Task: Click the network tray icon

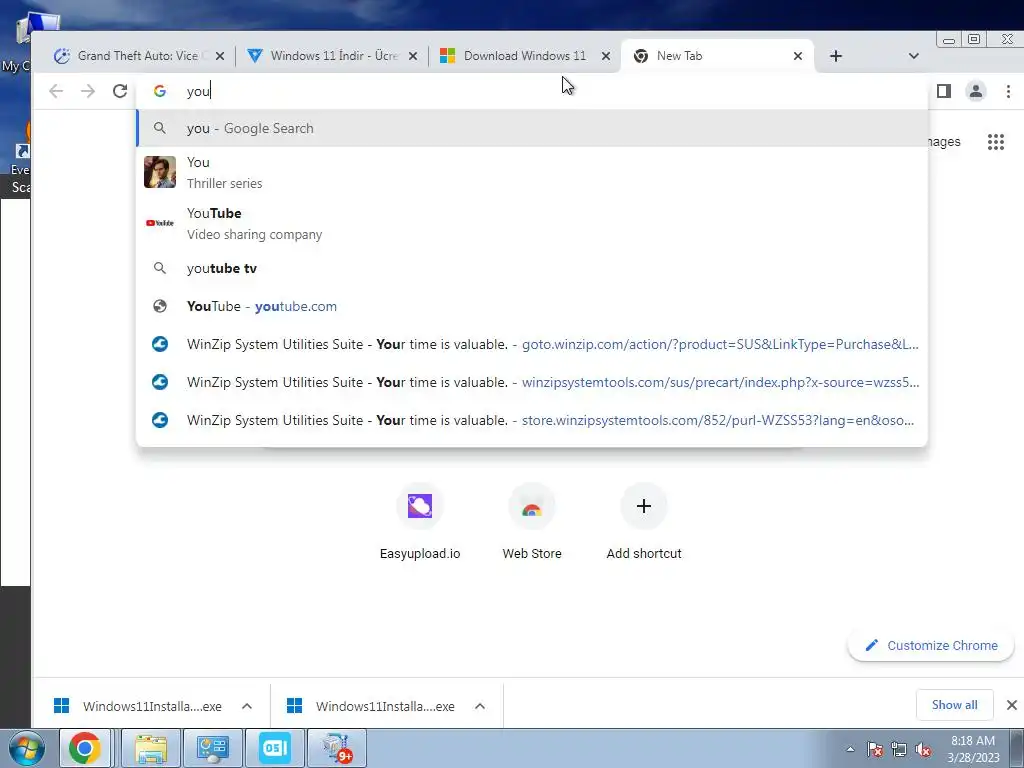Action: click(x=899, y=749)
